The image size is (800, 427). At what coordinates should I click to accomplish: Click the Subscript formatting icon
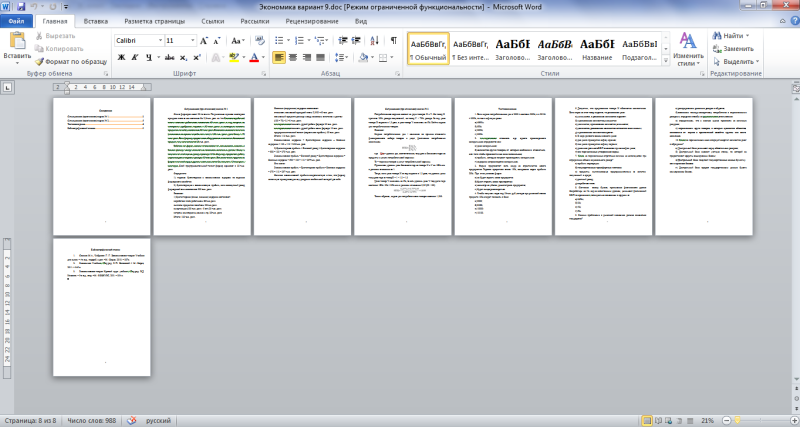pyautogui.click(x=184, y=57)
